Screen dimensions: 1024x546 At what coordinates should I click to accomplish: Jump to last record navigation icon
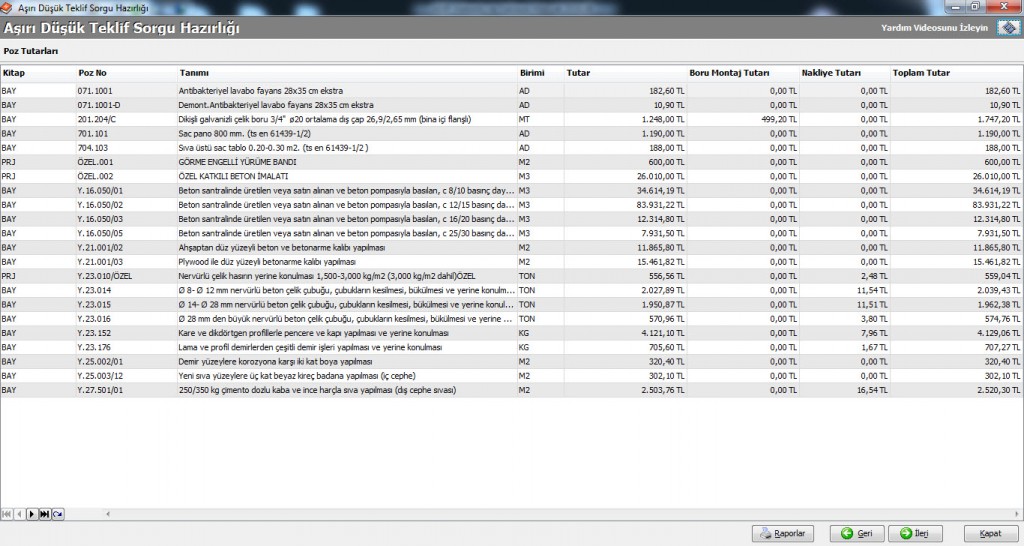pos(44,513)
